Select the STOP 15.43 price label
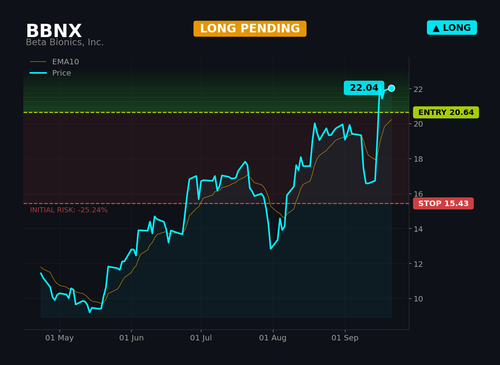The image size is (500, 365). 443,203
